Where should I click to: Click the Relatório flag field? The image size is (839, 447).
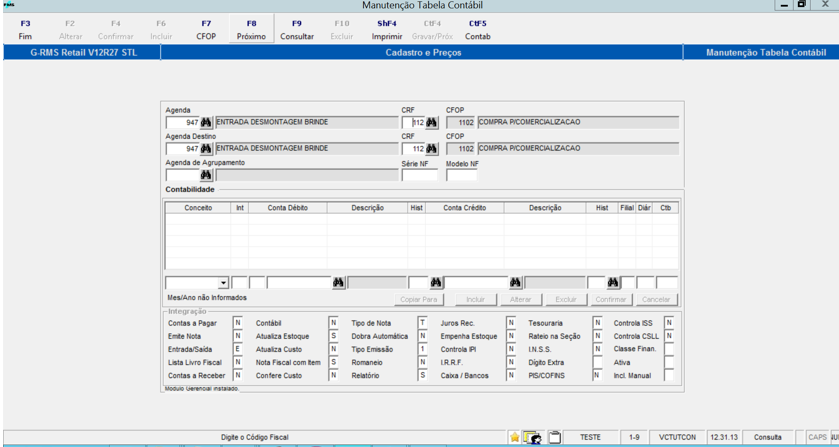(422, 375)
